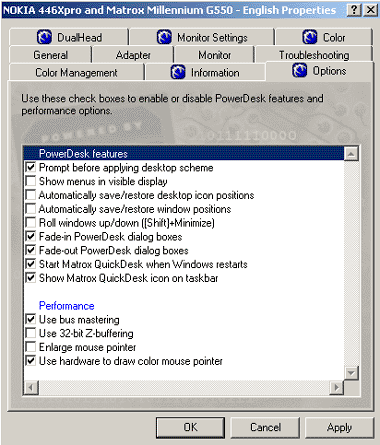
Task: Enable Show menus in visible display
Action: click(x=31, y=181)
